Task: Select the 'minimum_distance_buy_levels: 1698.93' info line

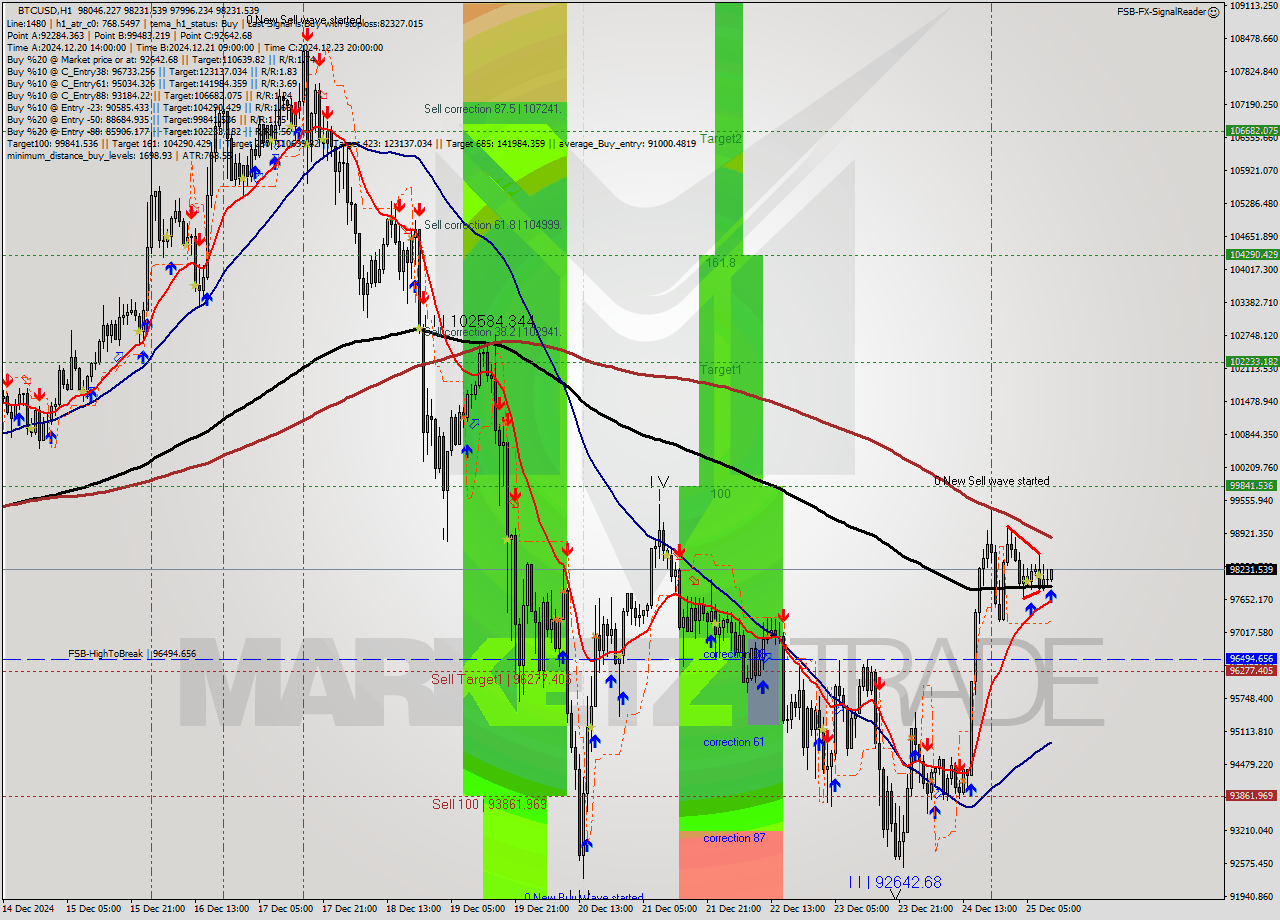Action: click(119, 155)
